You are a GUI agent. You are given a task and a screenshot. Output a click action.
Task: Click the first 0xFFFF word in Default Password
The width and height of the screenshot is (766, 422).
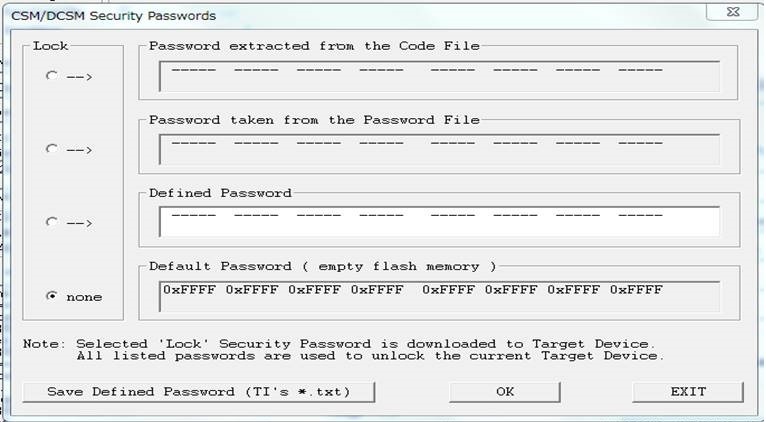[x=192, y=290]
